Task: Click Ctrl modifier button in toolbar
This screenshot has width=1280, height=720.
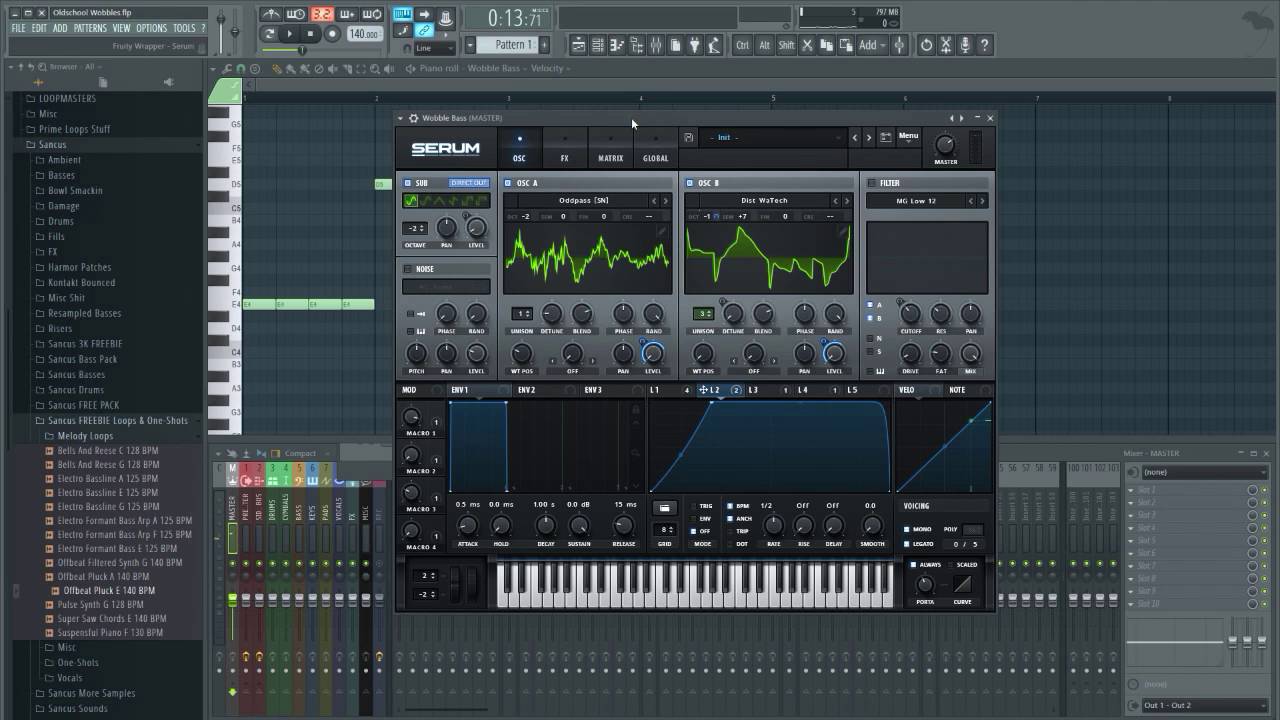Action: click(743, 44)
